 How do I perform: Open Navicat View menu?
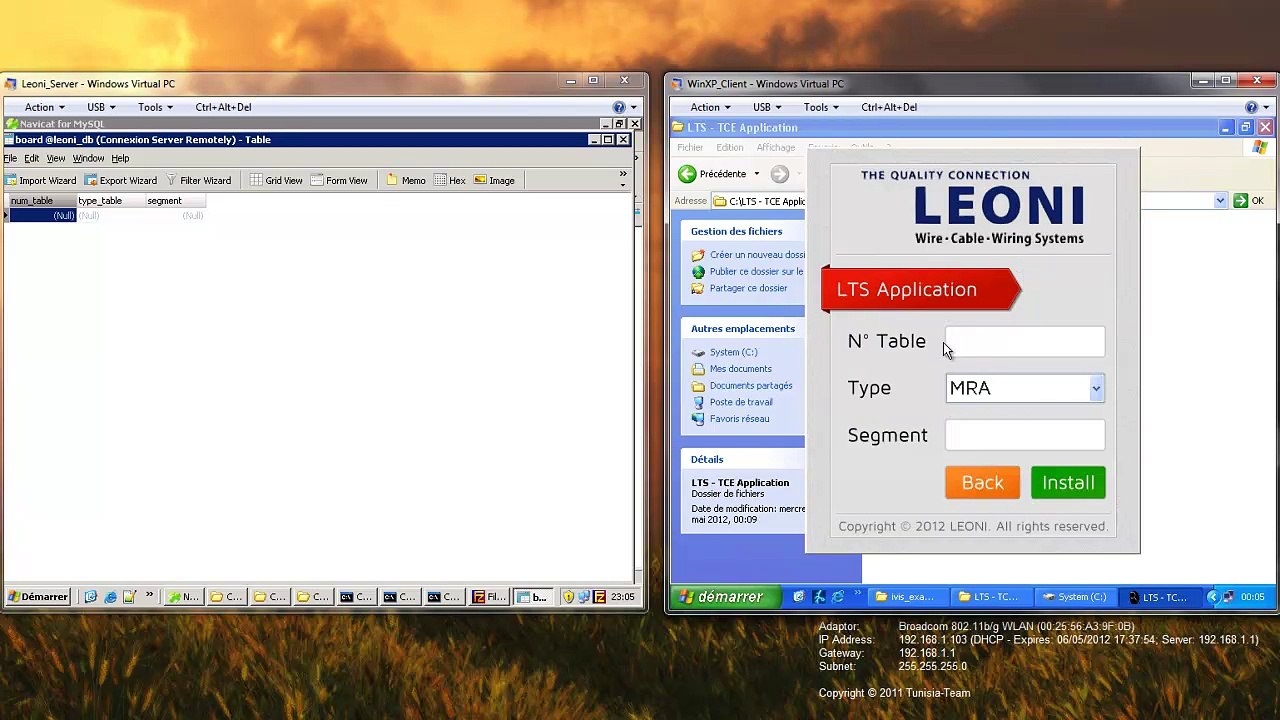56,158
